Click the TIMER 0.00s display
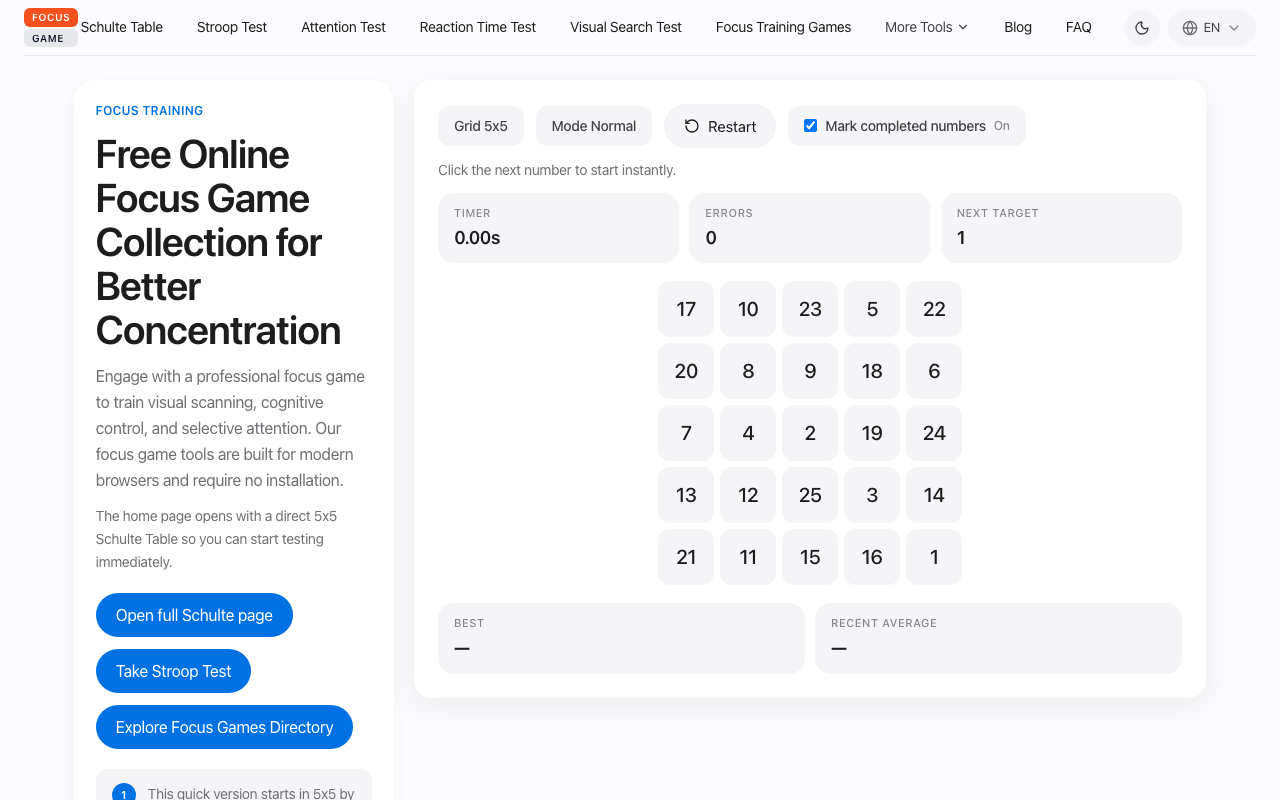The height and width of the screenshot is (800, 1280). 558,228
